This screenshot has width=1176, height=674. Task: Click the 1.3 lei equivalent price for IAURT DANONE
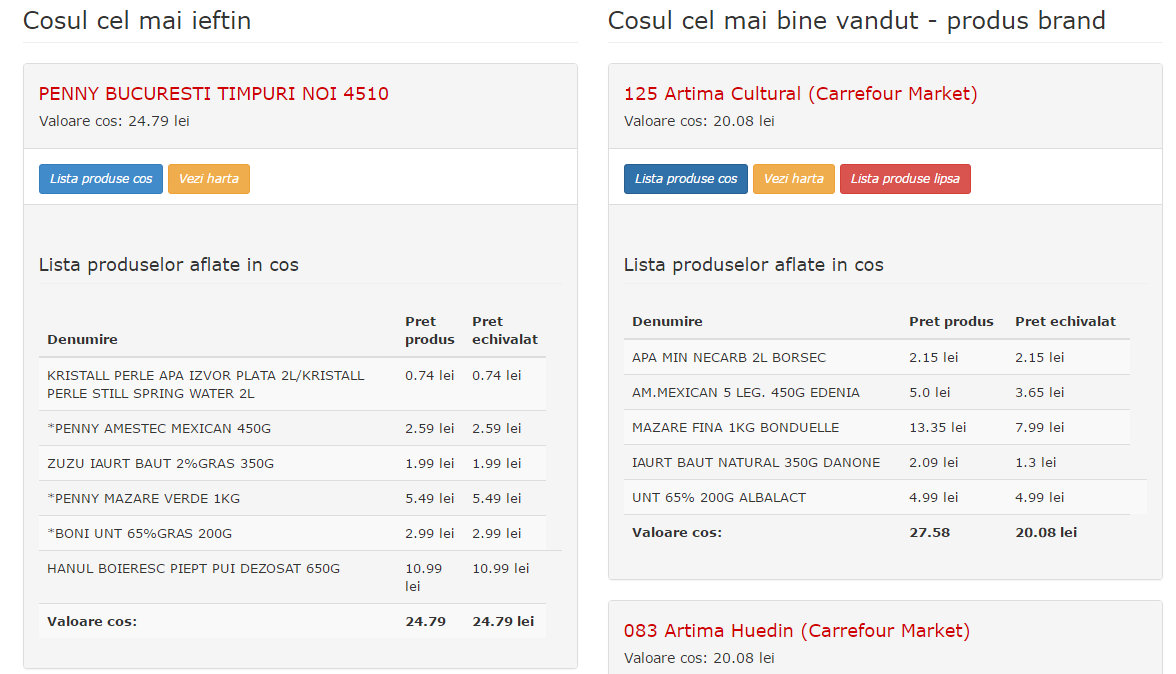tap(1036, 463)
